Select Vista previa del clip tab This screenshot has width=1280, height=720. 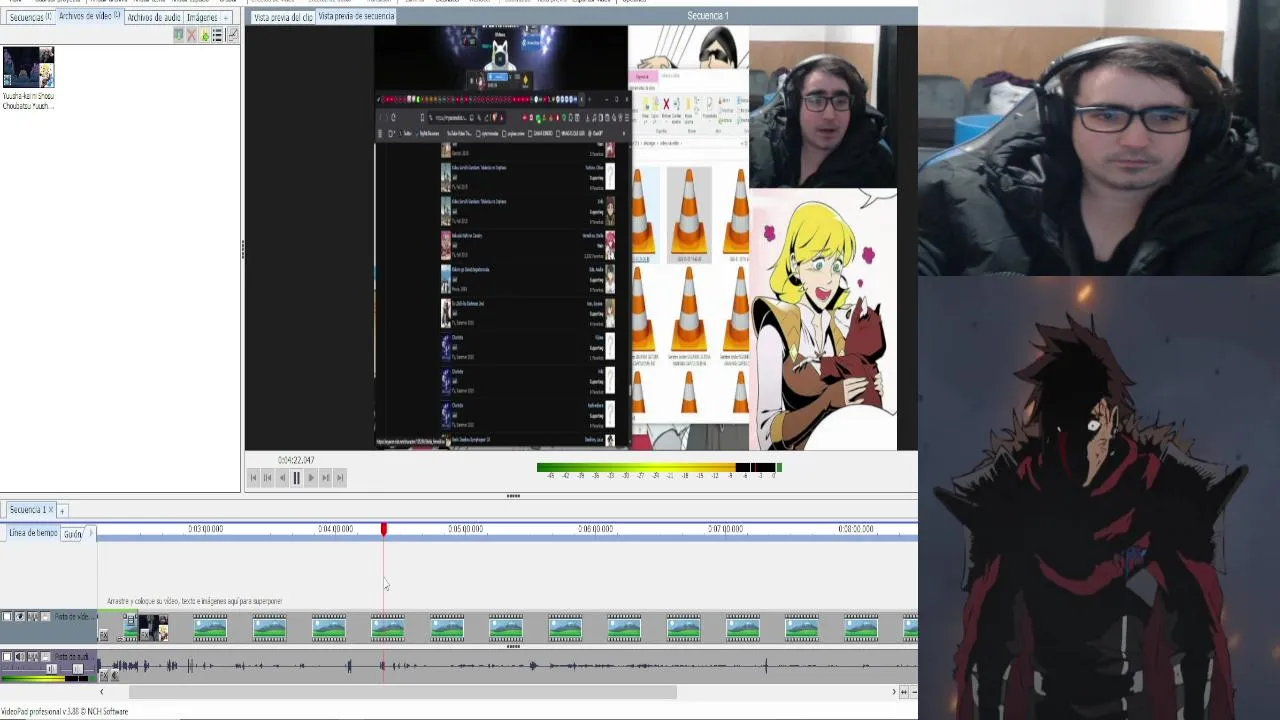(282, 17)
